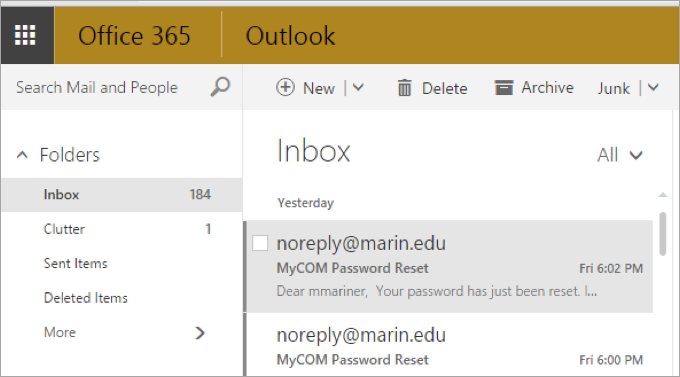
Task: Click the New button label
Action: (319, 89)
